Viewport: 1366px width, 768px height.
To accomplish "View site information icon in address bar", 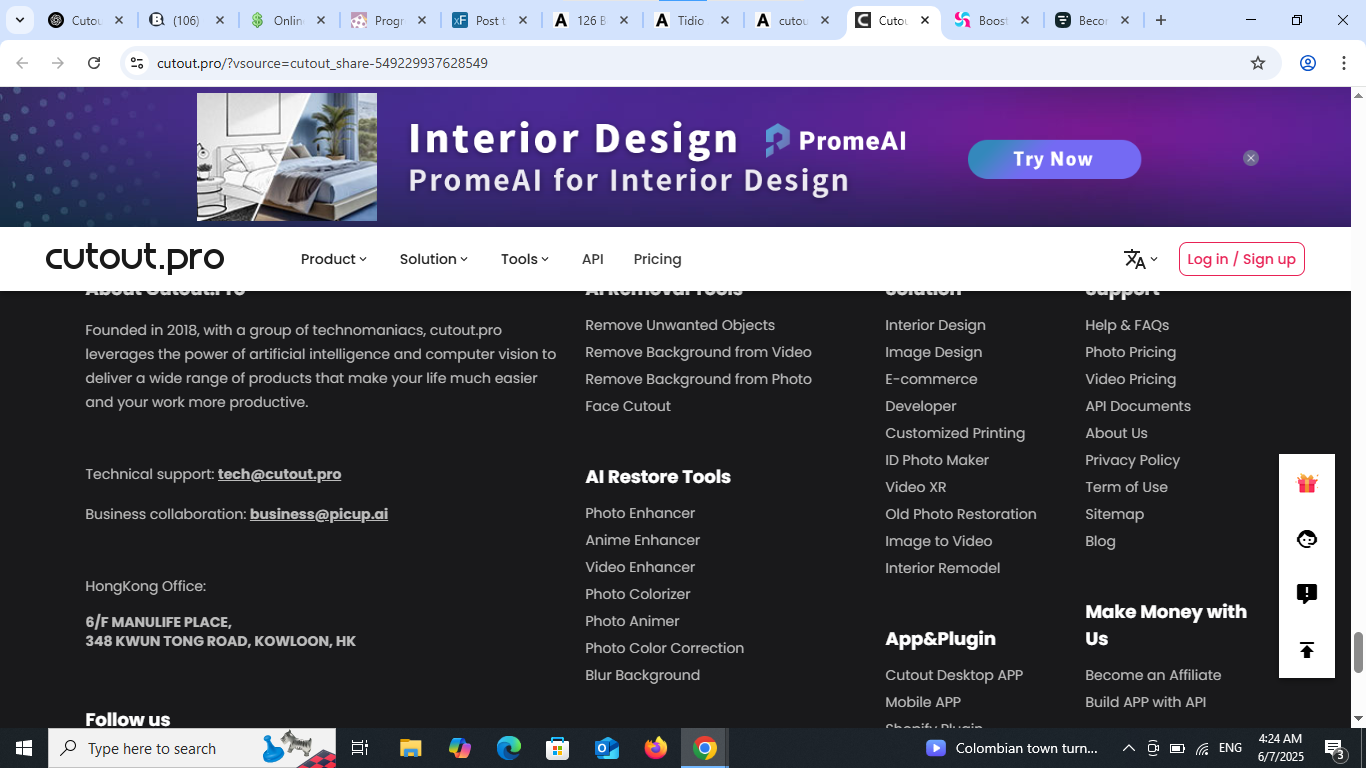I will (137, 63).
